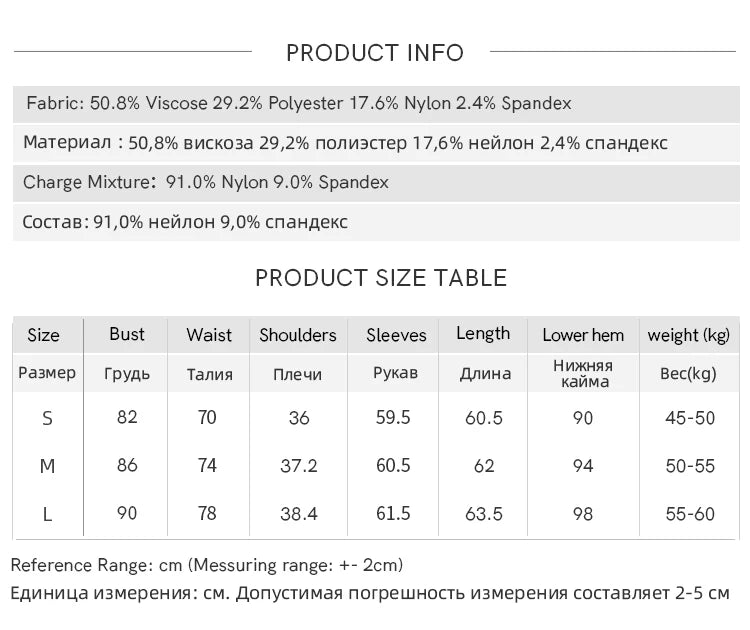
Task: Select the Shoulders column header
Action: [x=298, y=335]
